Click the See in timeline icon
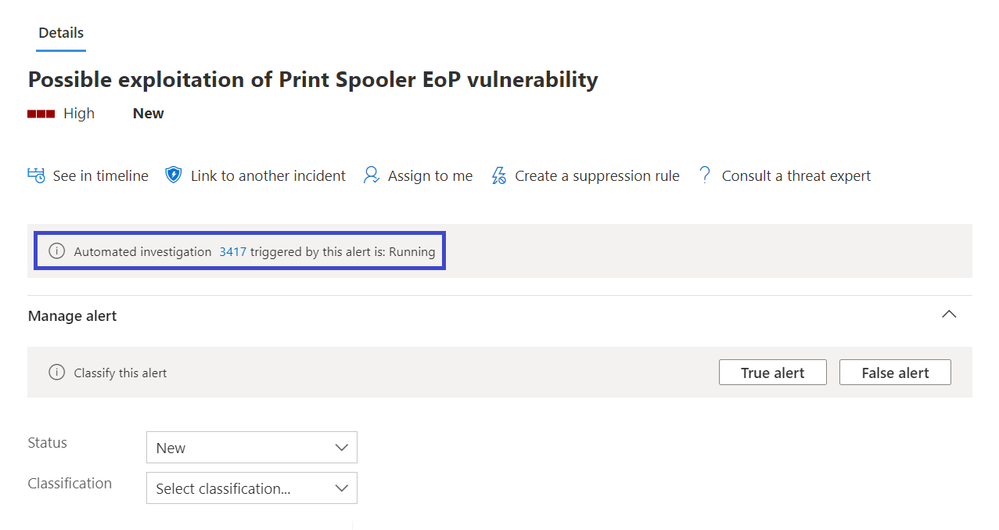 click(36, 175)
